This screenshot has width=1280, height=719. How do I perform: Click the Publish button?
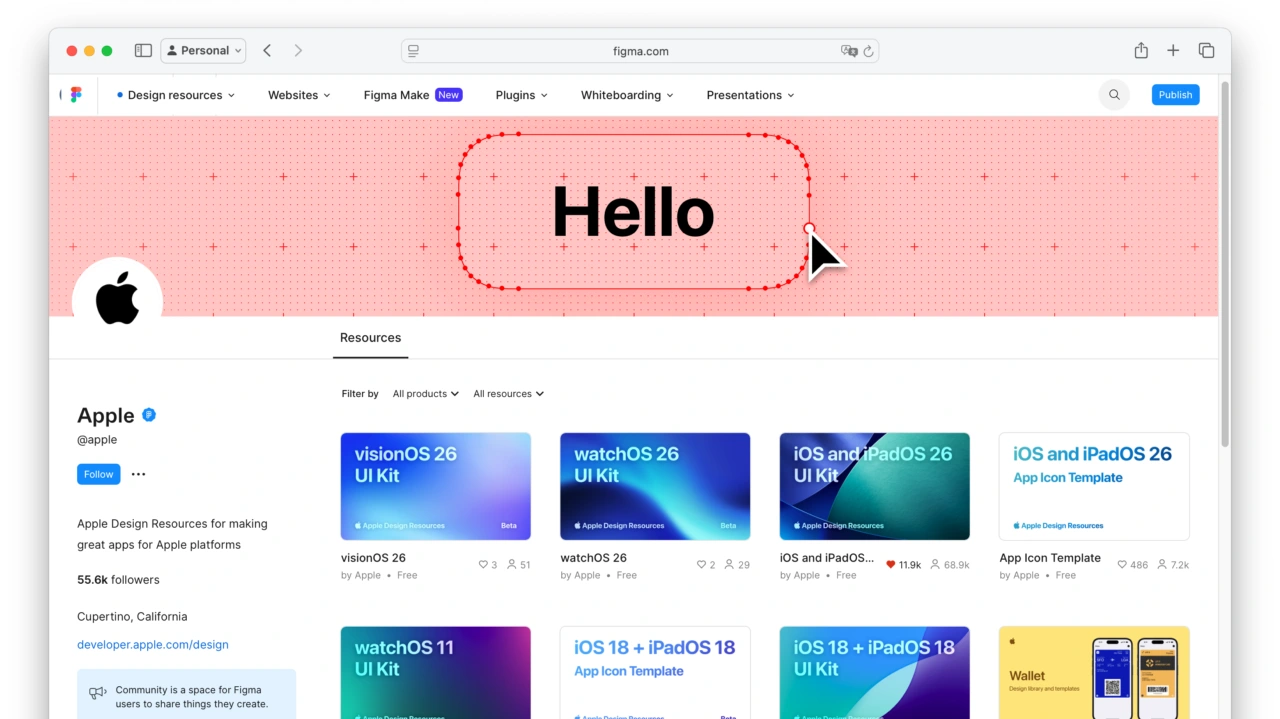pyautogui.click(x=1175, y=94)
